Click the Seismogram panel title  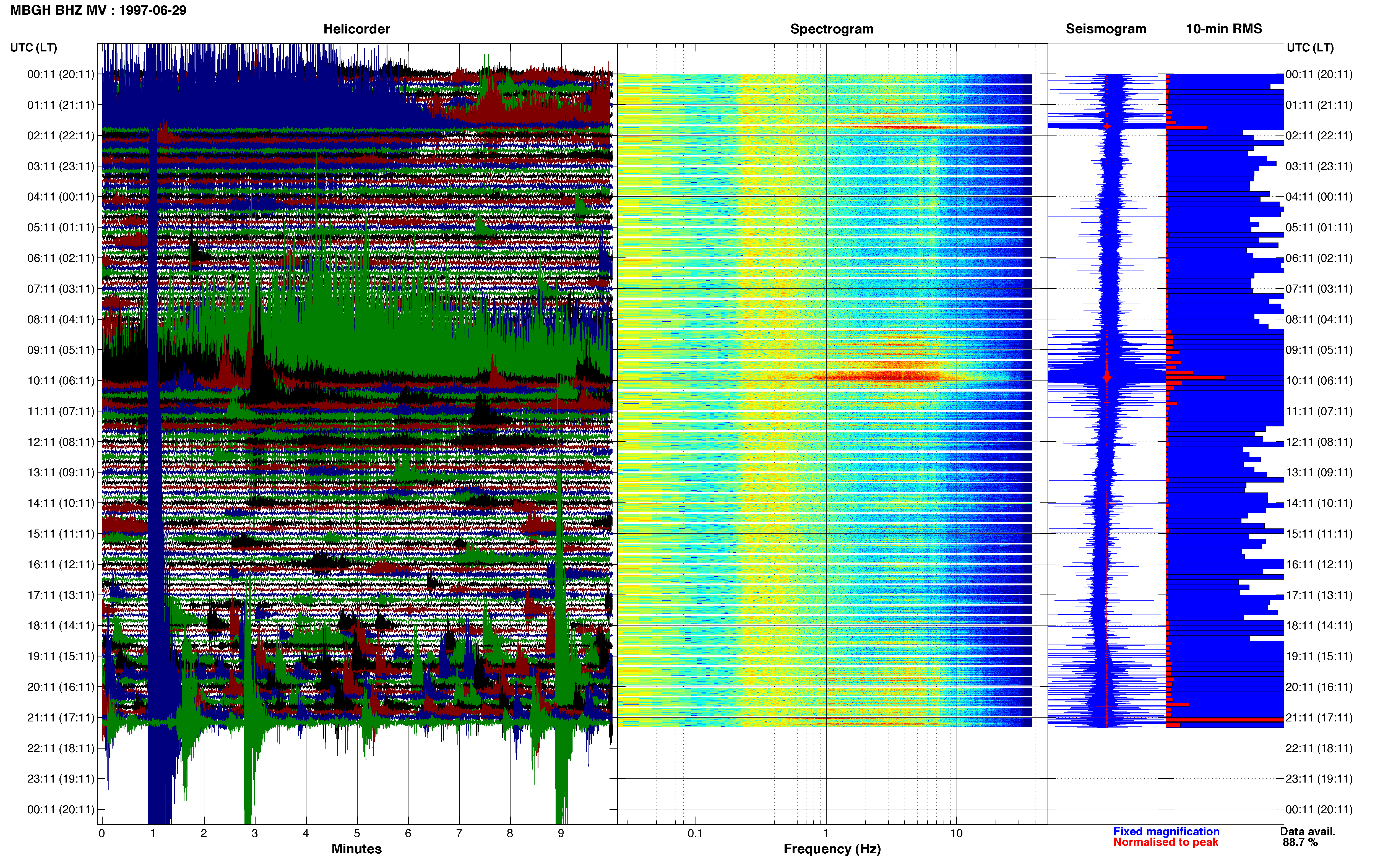coord(1106,29)
